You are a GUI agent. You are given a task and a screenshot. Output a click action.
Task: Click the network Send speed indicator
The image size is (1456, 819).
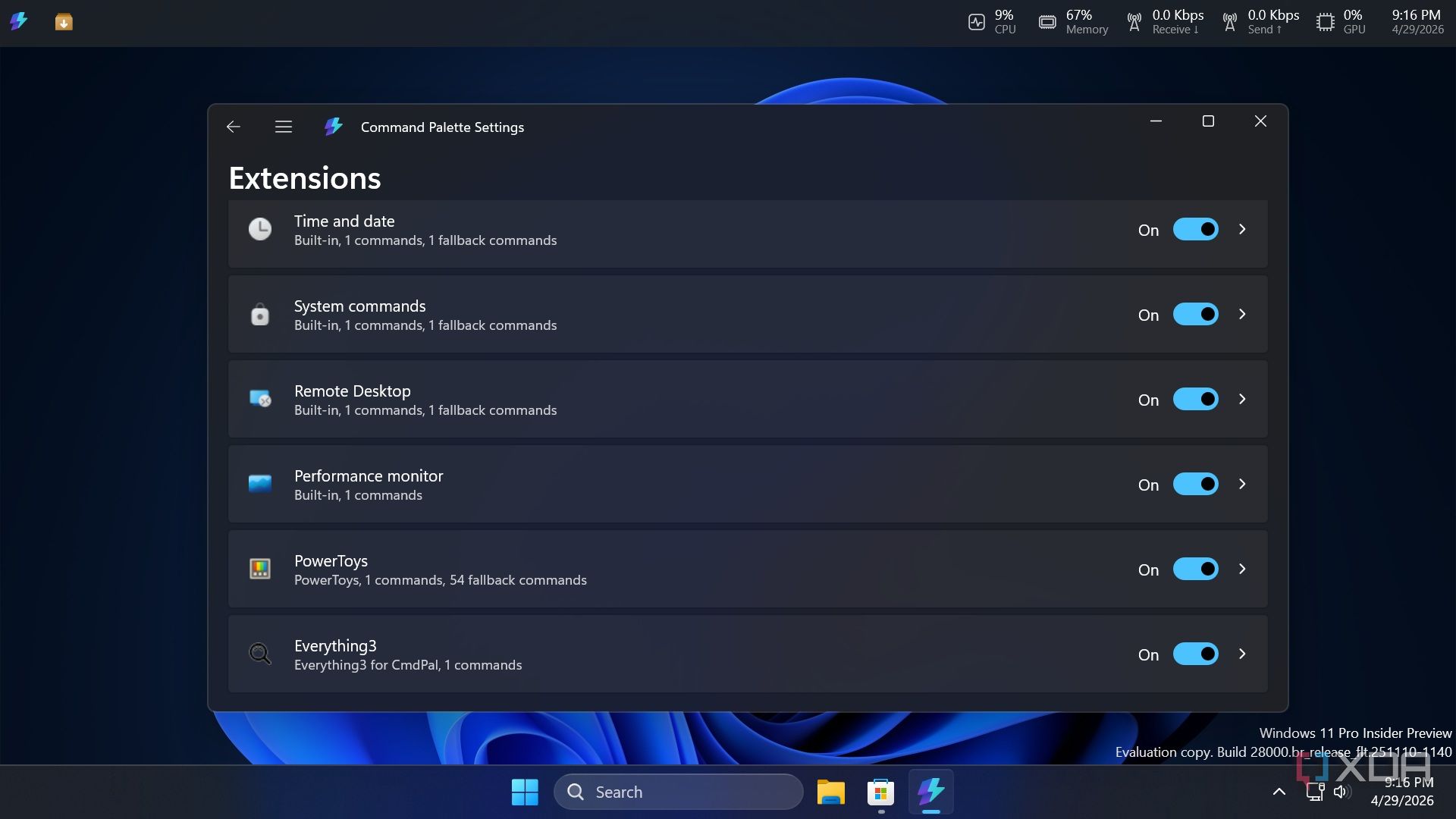pyautogui.click(x=1260, y=22)
